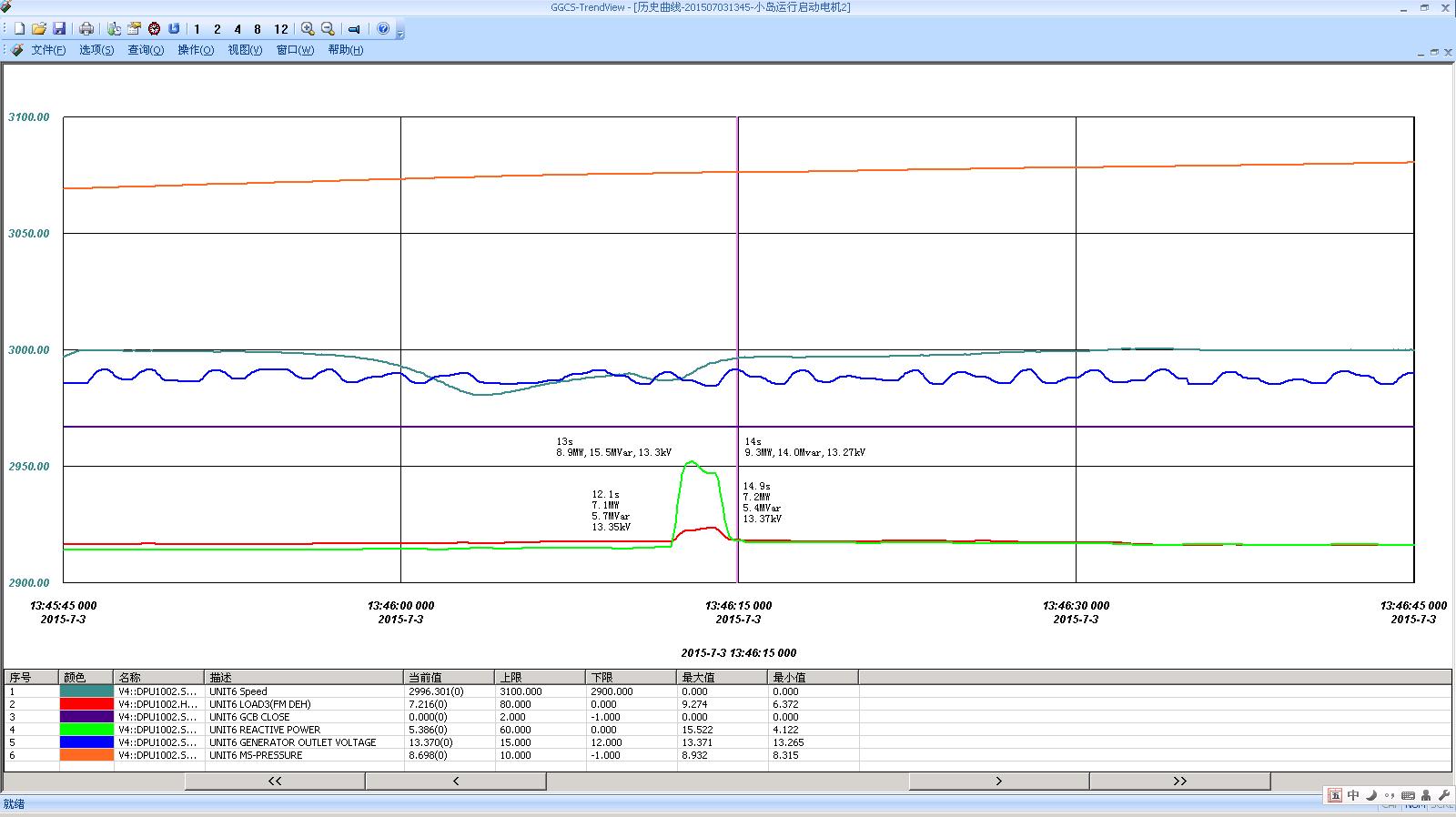Set time span with the '2' button

pyautogui.click(x=217, y=29)
